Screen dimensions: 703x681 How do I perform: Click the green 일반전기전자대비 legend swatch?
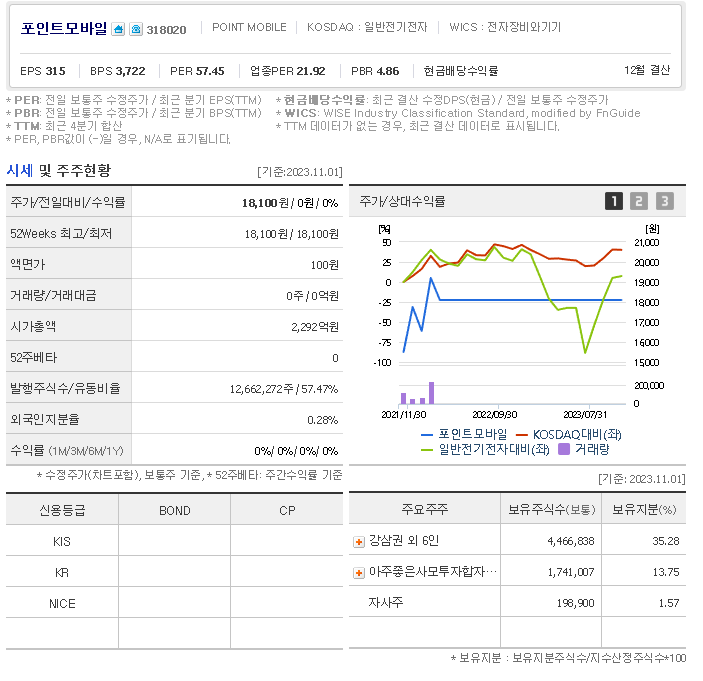point(426,450)
